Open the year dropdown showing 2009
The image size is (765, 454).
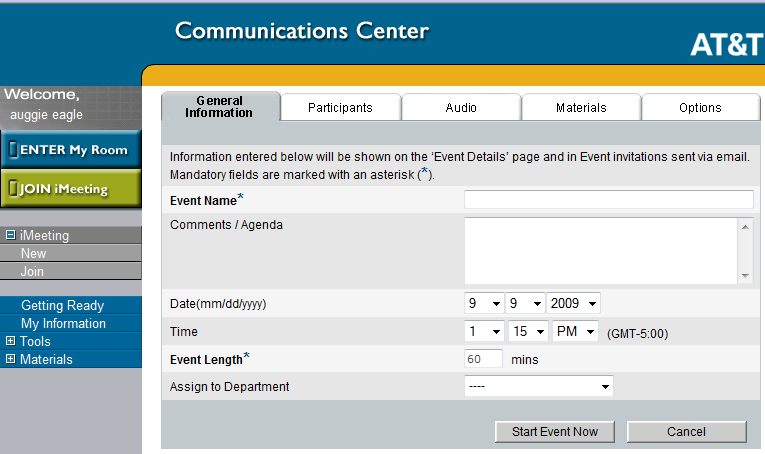[573, 303]
